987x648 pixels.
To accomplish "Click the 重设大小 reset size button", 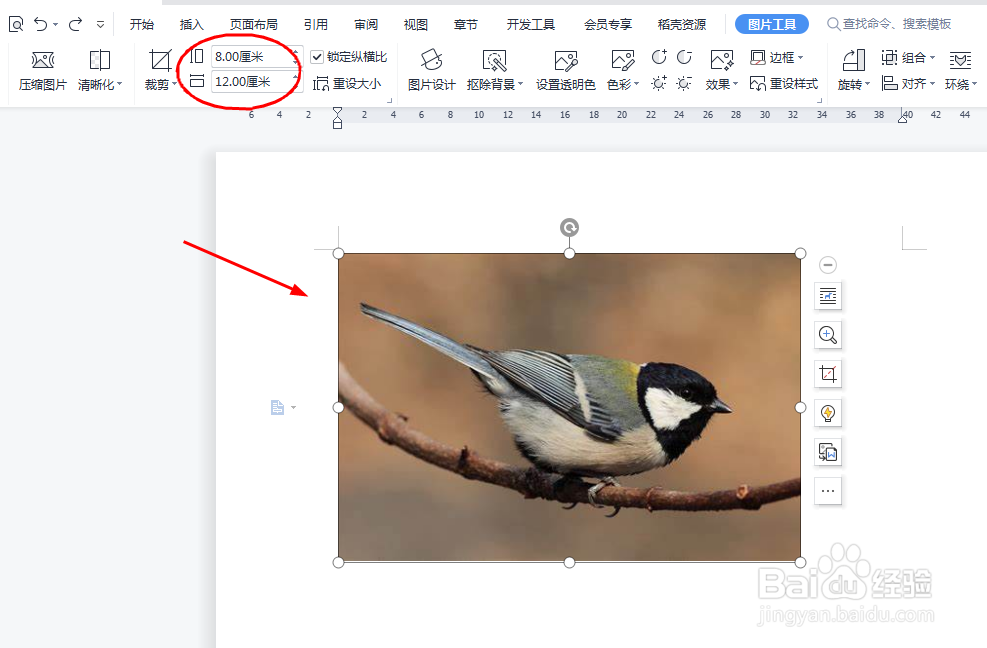I will click(347, 83).
